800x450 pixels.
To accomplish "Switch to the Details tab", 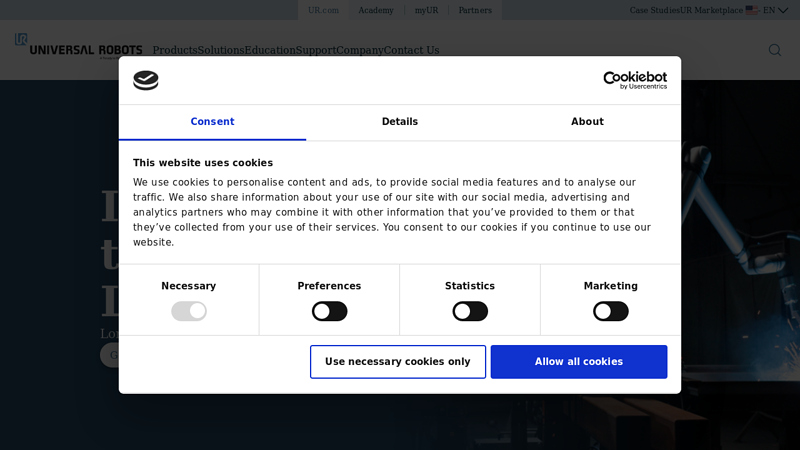I will pos(400,122).
